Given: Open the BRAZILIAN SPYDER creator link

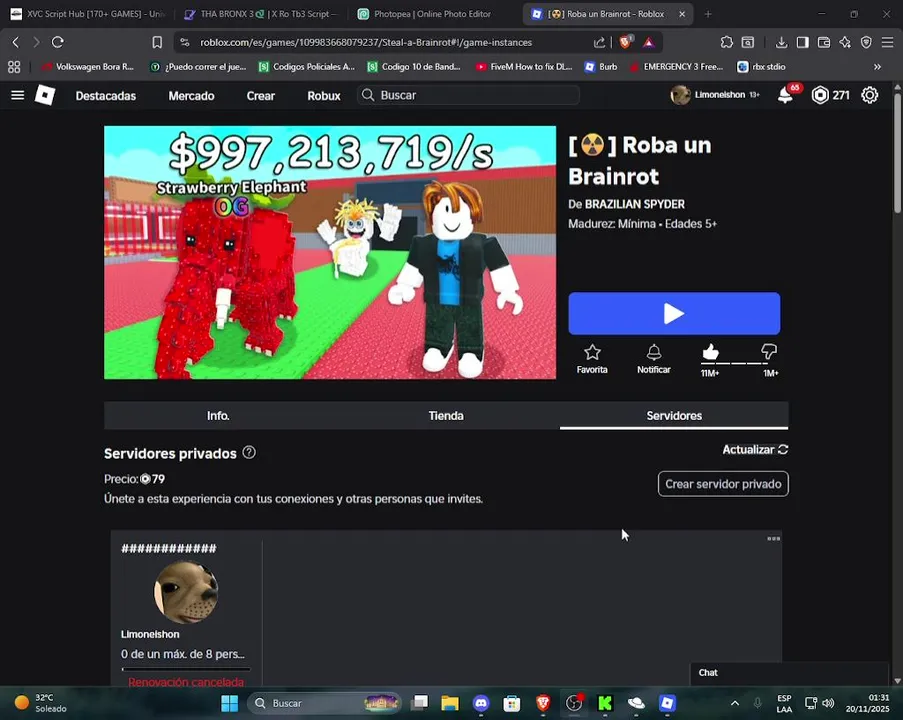Looking at the screenshot, I should [635, 204].
